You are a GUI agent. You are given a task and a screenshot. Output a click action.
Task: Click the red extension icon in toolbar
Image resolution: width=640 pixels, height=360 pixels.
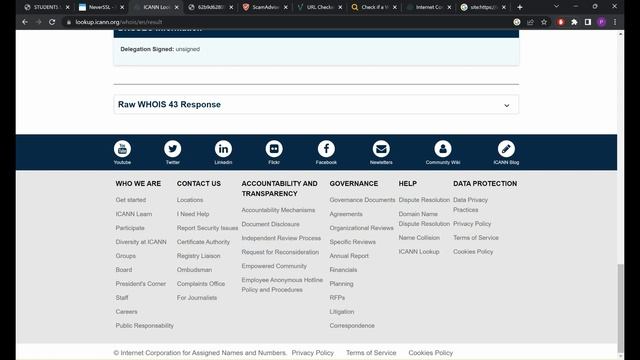(561, 22)
